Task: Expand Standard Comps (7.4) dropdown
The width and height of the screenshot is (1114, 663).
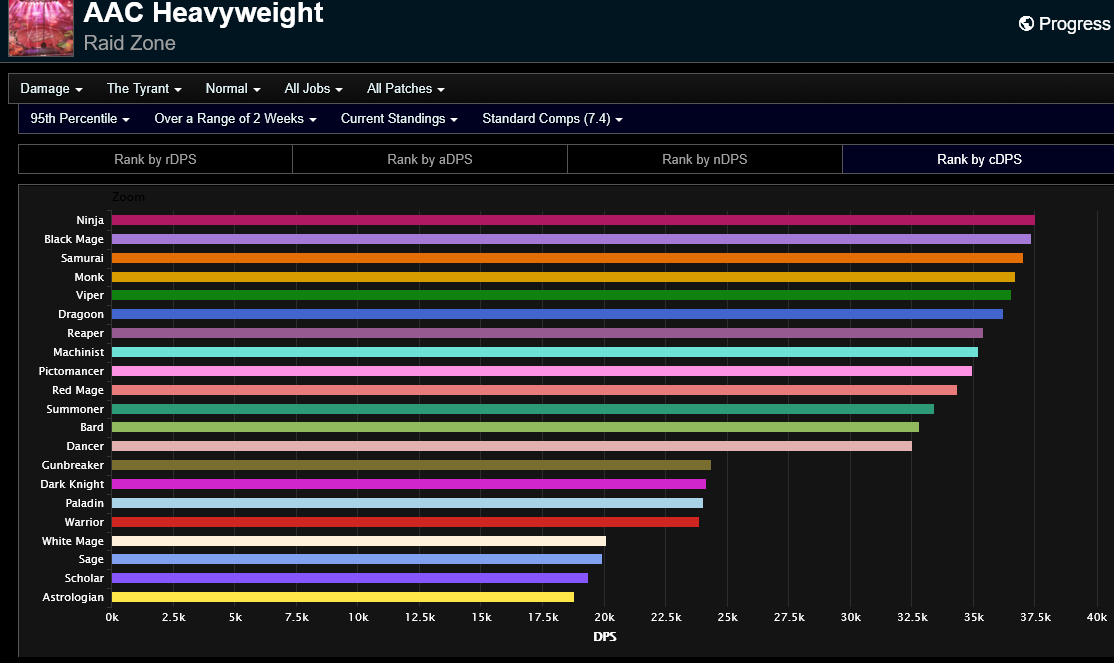Action: (553, 119)
